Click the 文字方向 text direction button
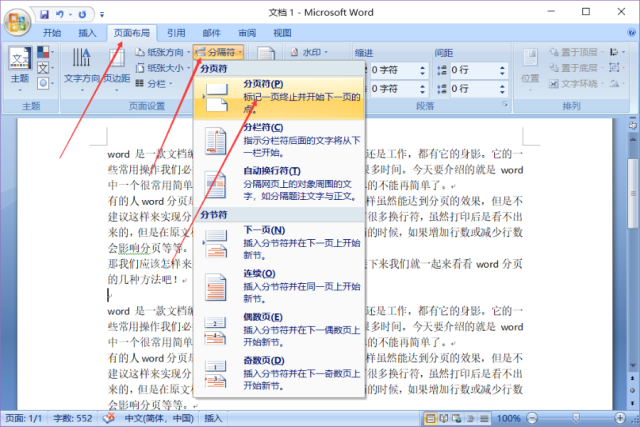 click(82, 68)
